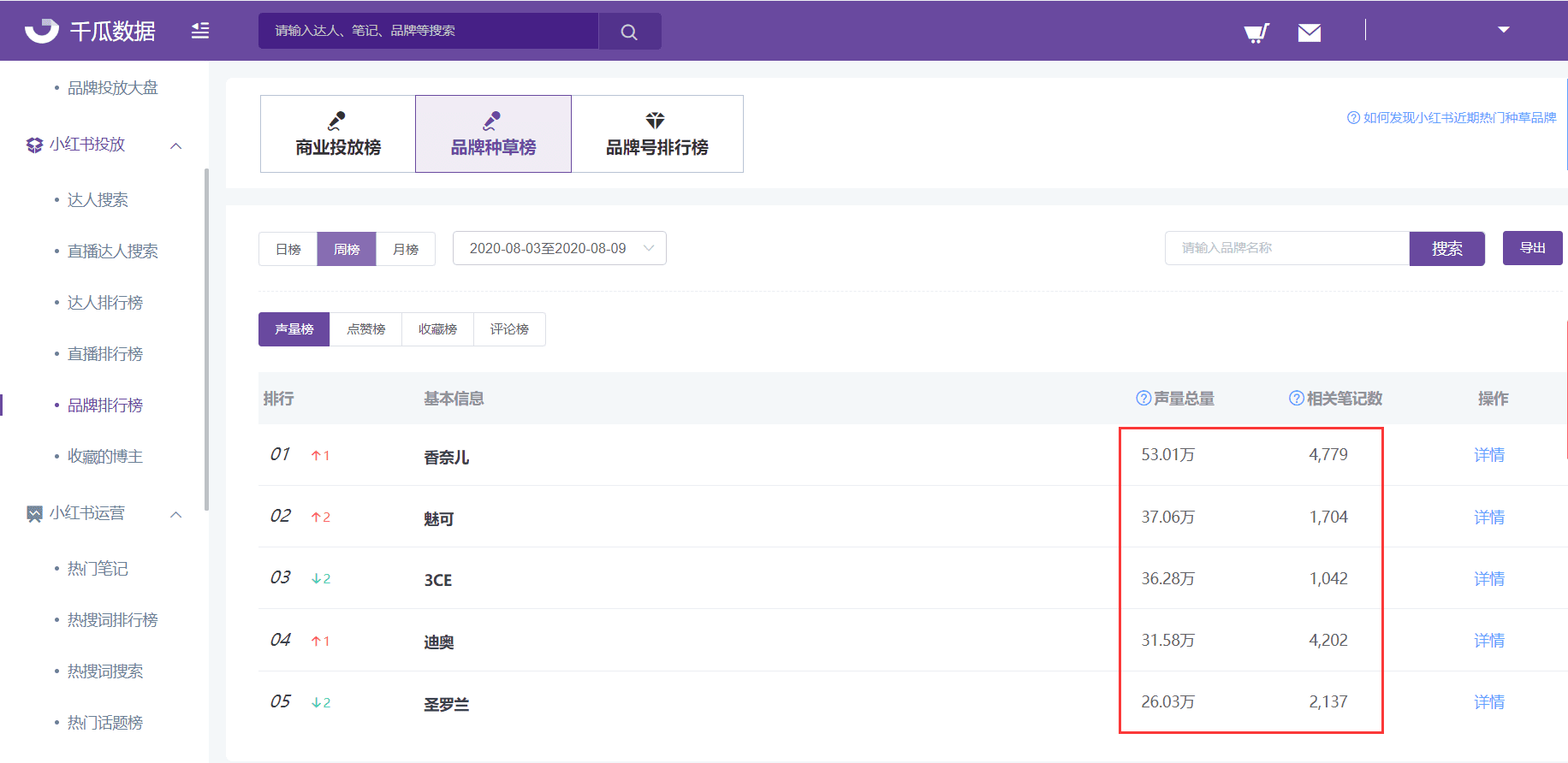Switch to 品牌号排行榜 tab
1568x763 pixels.
657,133
